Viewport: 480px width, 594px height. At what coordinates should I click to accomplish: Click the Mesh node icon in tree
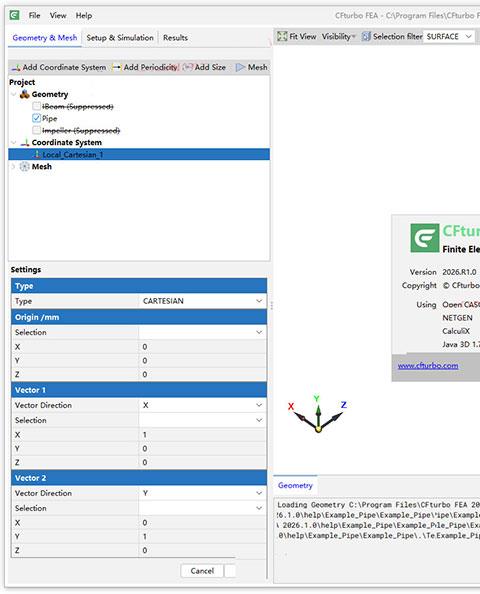pos(24,167)
